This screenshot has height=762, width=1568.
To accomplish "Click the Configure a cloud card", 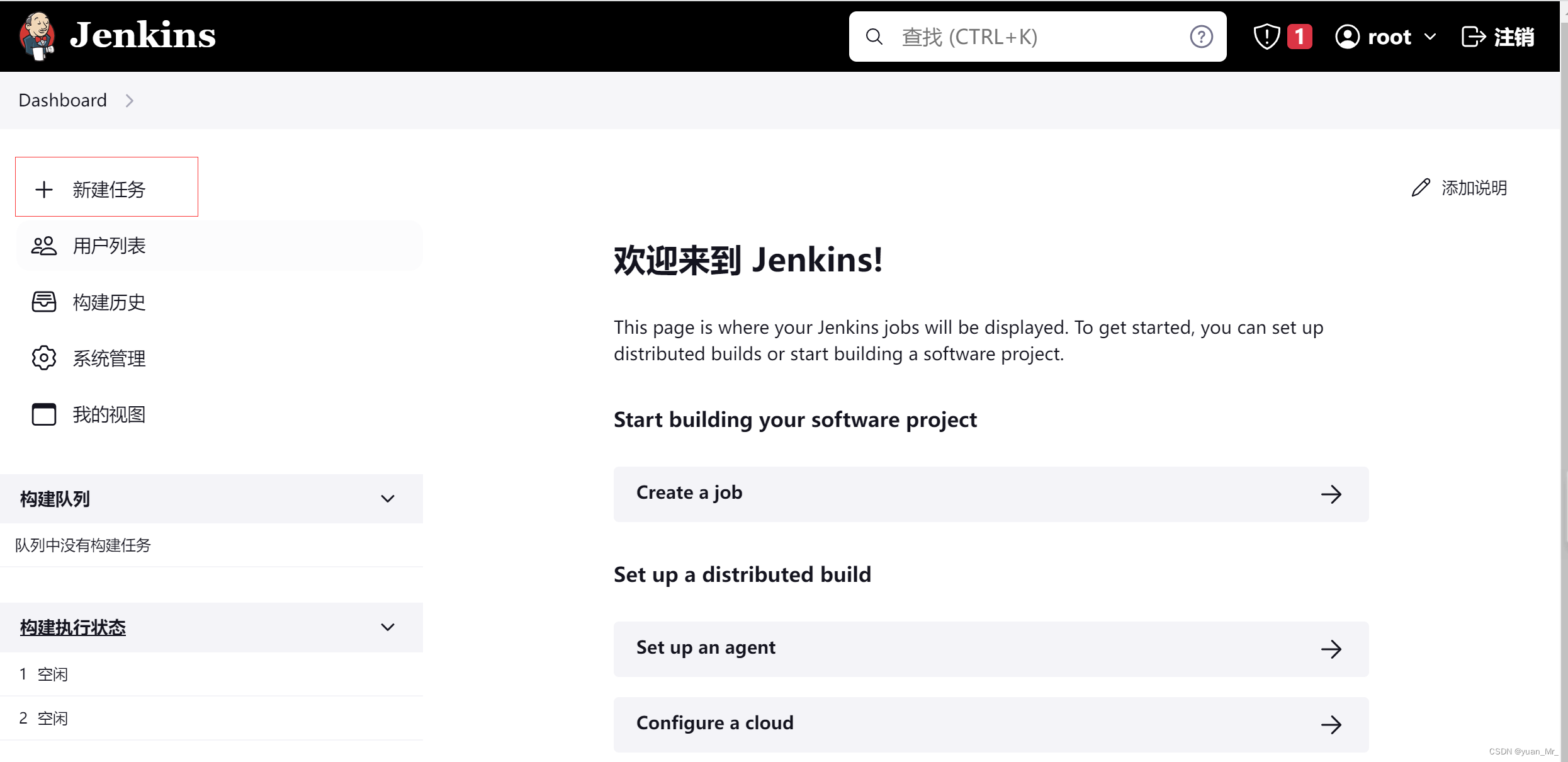I will [x=991, y=724].
